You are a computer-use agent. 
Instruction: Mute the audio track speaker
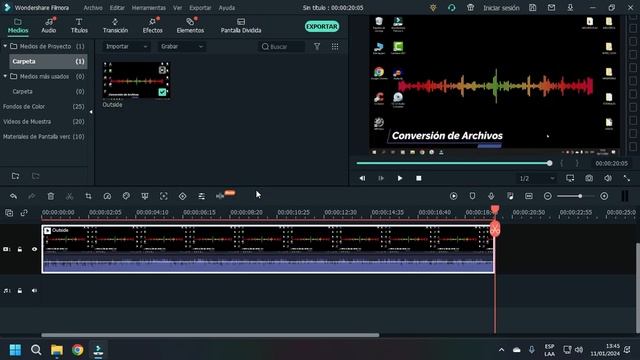coord(34,291)
